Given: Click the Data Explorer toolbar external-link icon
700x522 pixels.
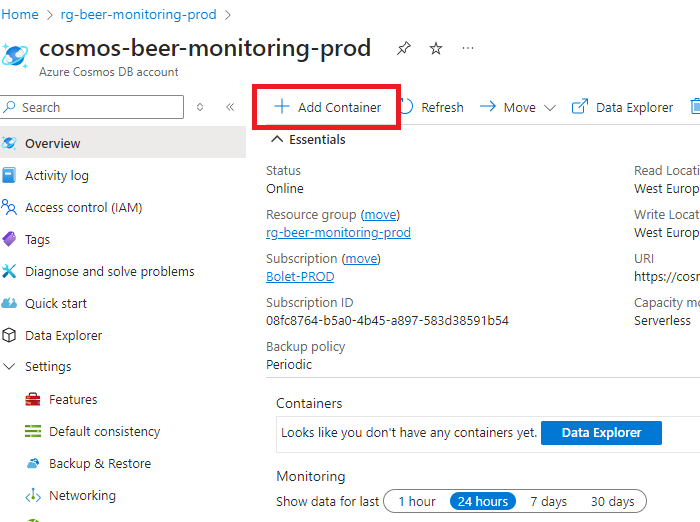Looking at the screenshot, I should tap(580, 107).
